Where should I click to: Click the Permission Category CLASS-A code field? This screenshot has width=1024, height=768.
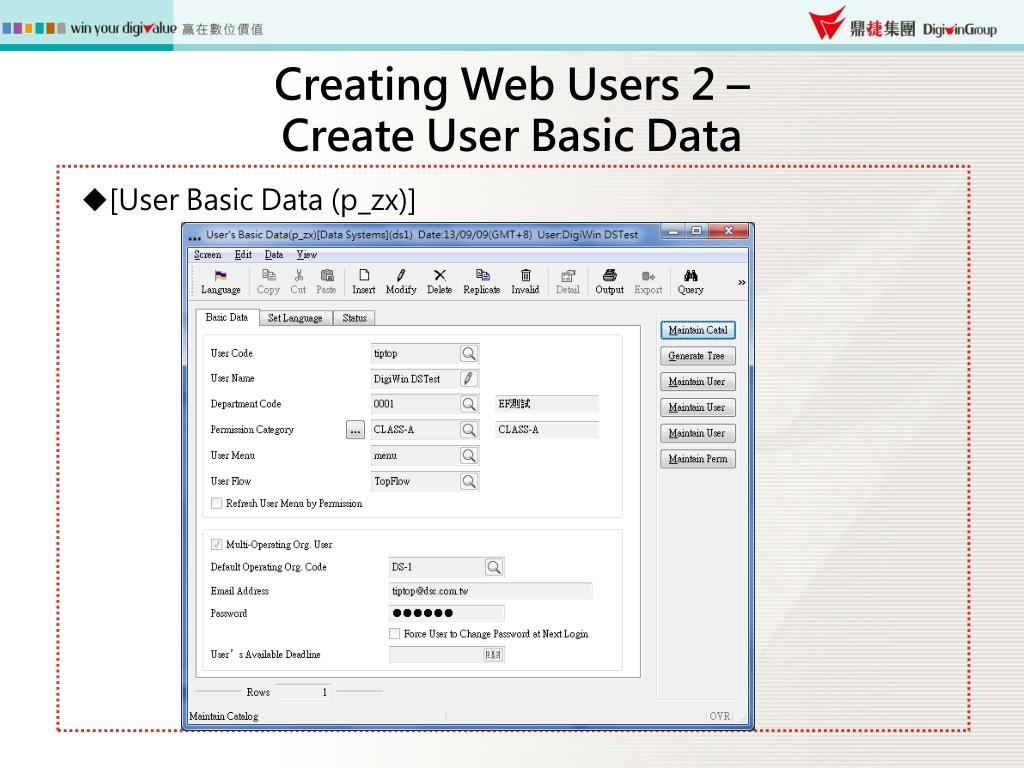415,430
